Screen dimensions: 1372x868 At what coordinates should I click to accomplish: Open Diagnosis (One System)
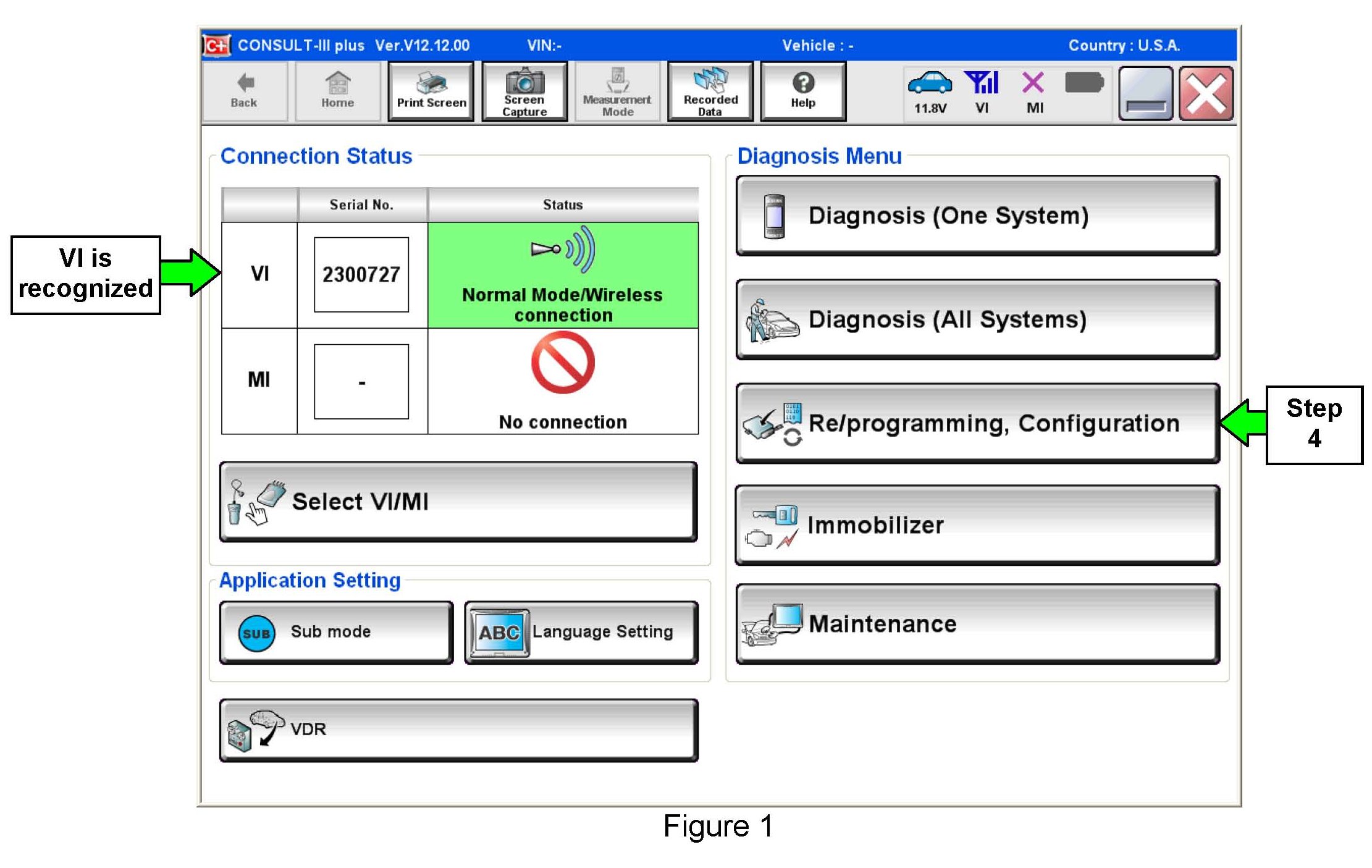tap(977, 216)
